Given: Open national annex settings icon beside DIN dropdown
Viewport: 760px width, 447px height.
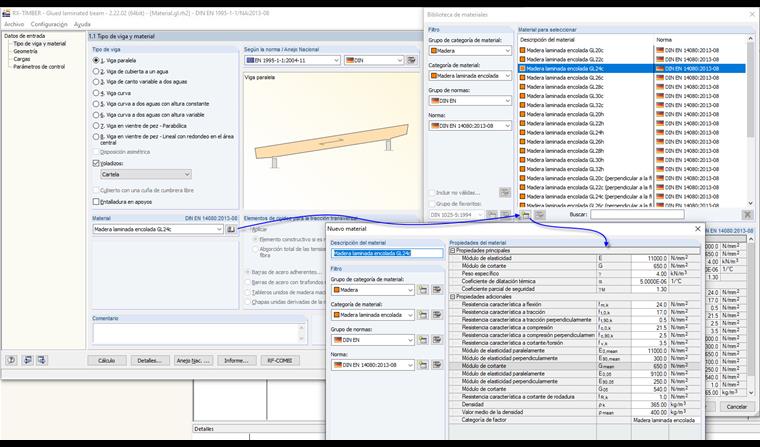Looking at the screenshot, I should pos(412,60).
